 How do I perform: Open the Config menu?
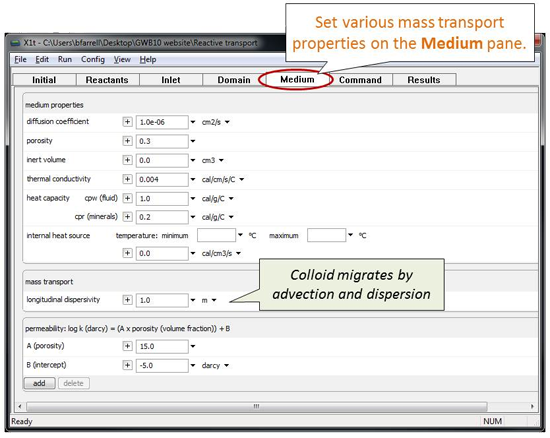pyautogui.click(x=93, y=60)
